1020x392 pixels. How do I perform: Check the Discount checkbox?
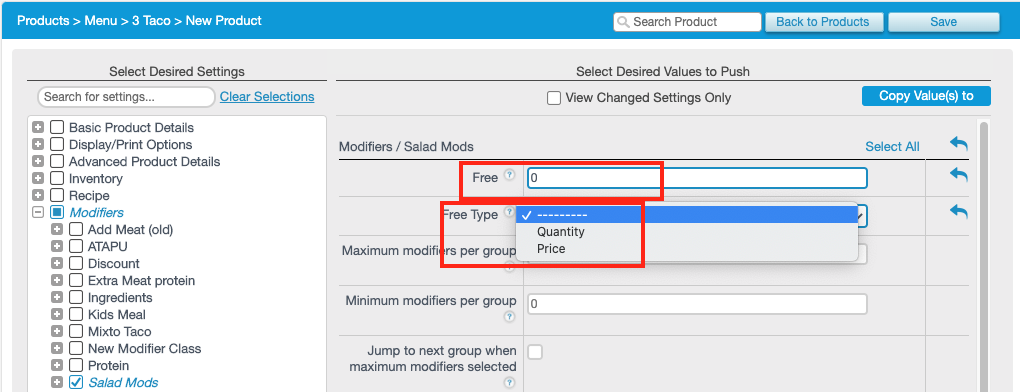76,263
